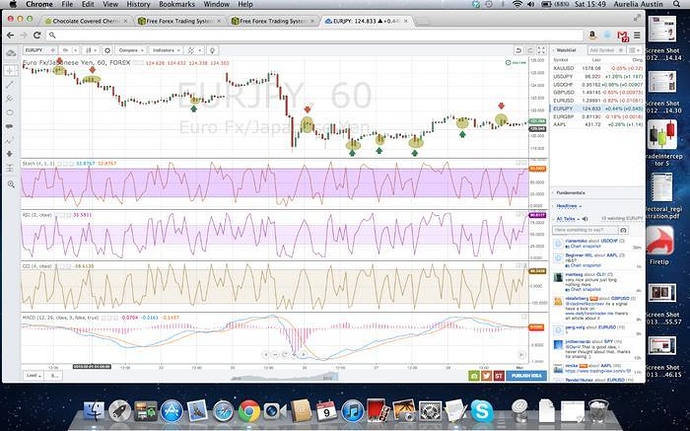Click the EURJPY symbol input box

[40, 50]
